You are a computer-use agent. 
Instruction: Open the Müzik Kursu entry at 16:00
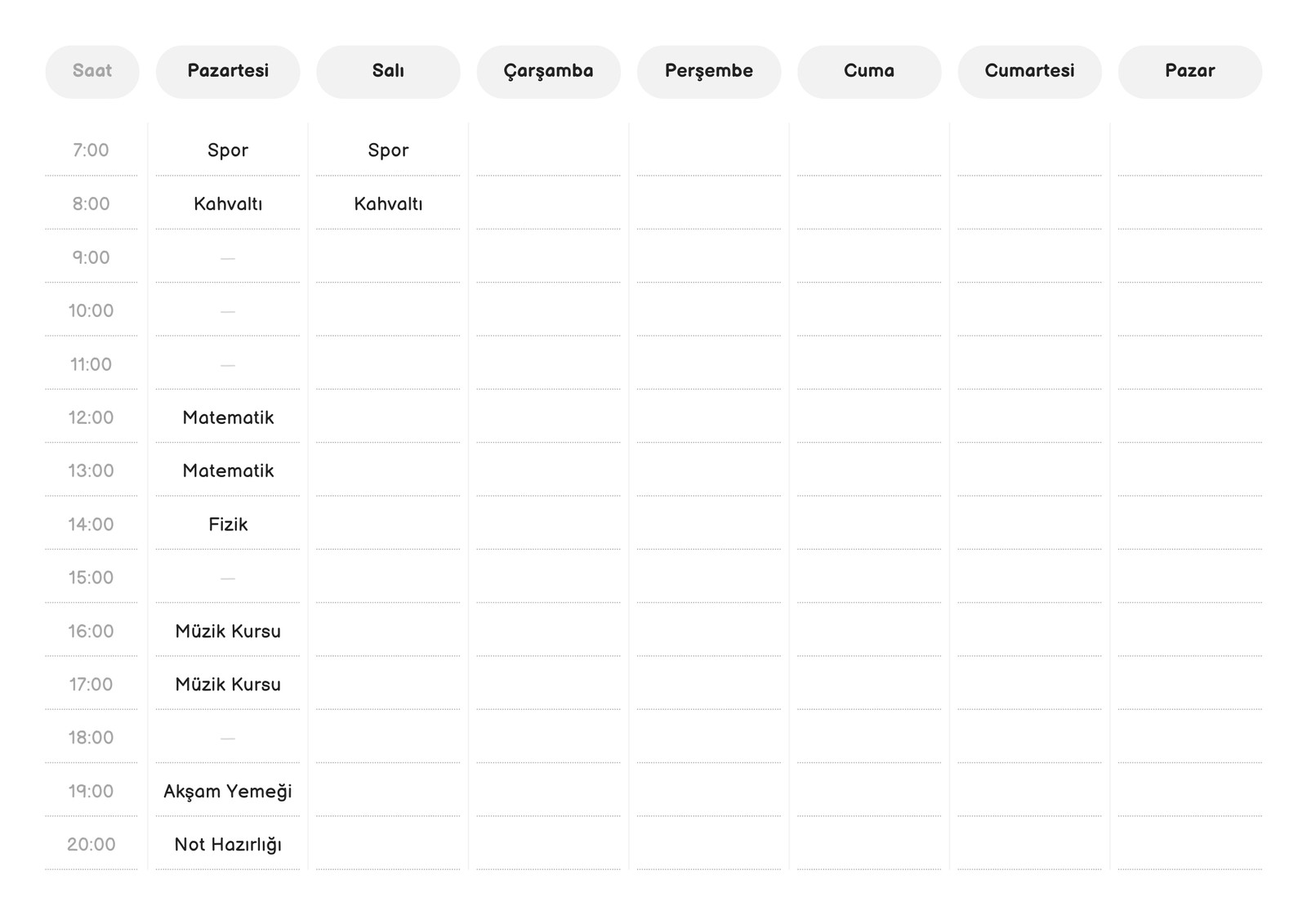228,631
